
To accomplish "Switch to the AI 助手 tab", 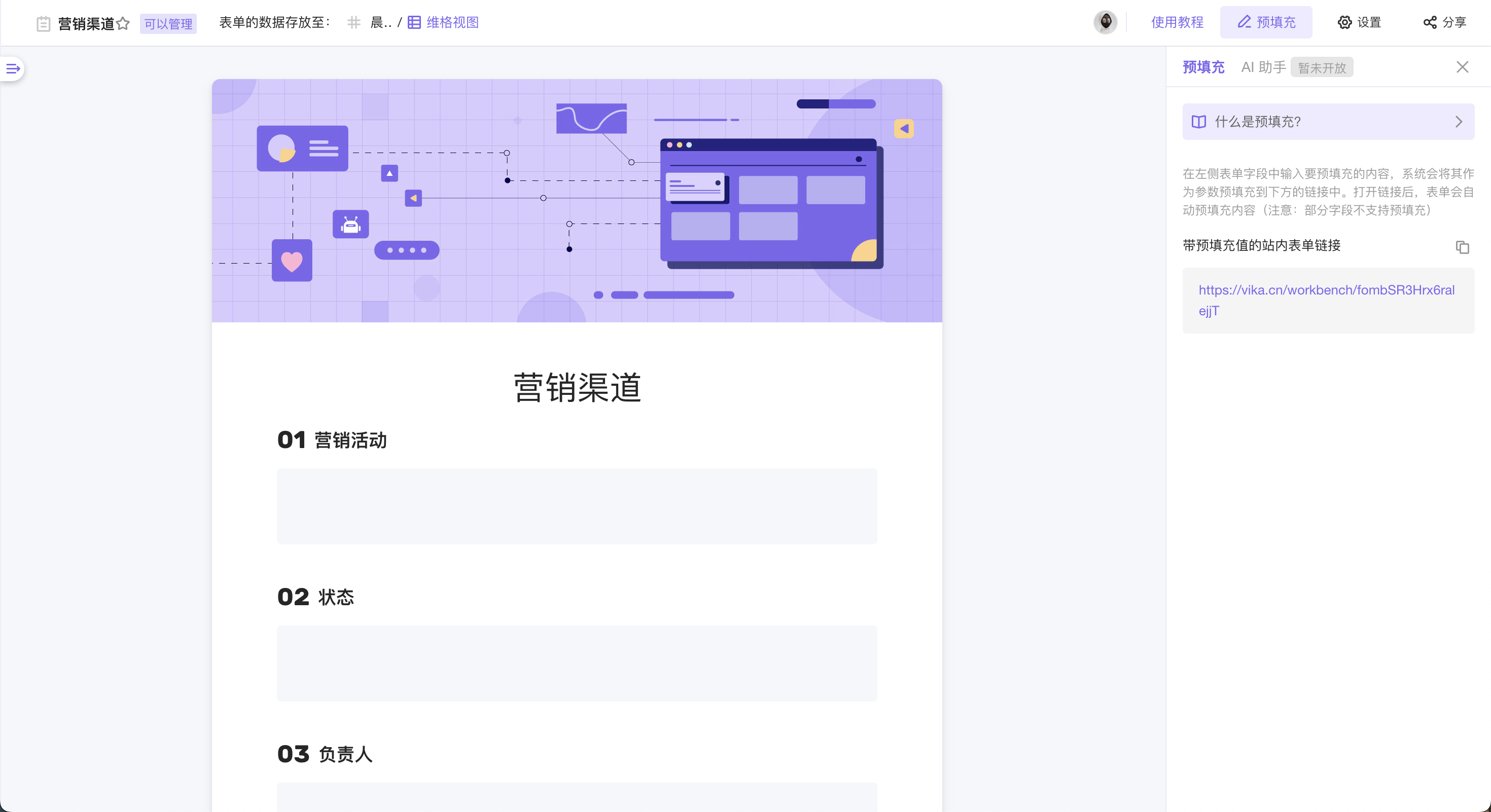I will (x=1263, y=67).
